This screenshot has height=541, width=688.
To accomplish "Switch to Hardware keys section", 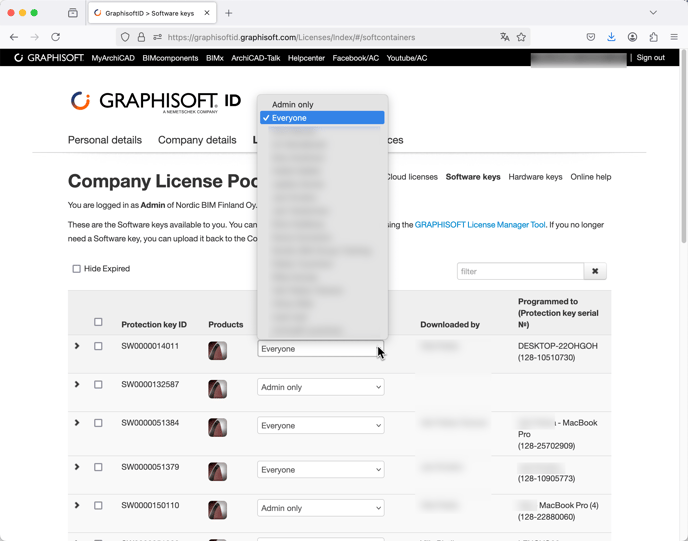I will point(535,177).
